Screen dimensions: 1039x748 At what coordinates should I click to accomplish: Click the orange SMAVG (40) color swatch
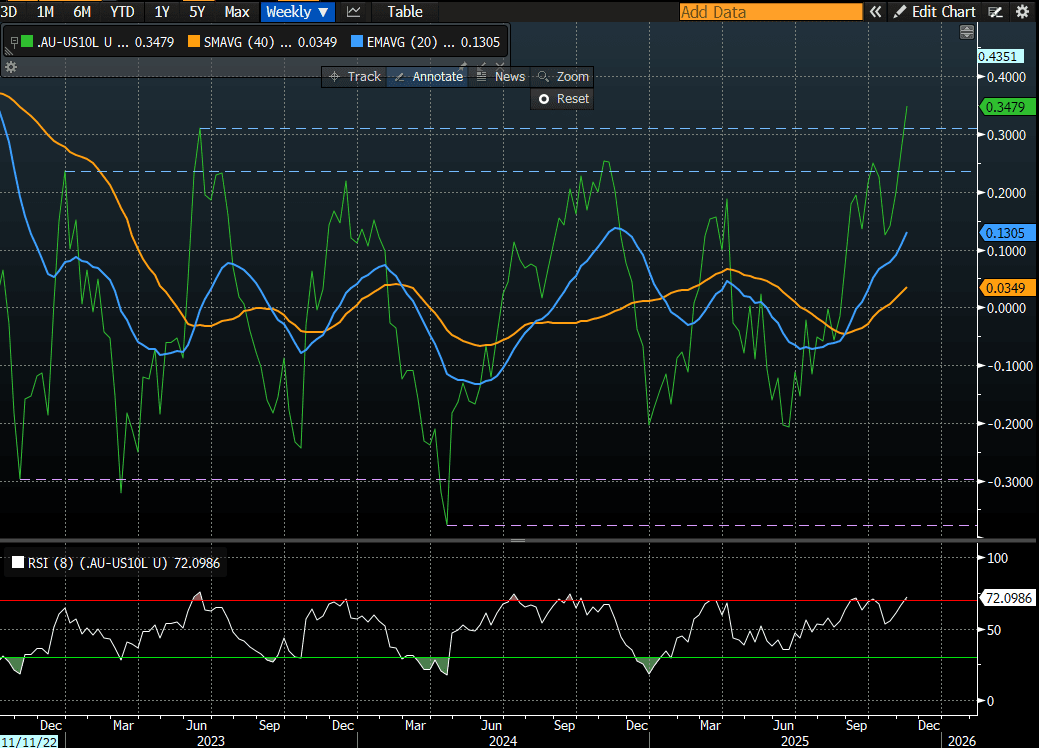192,42
